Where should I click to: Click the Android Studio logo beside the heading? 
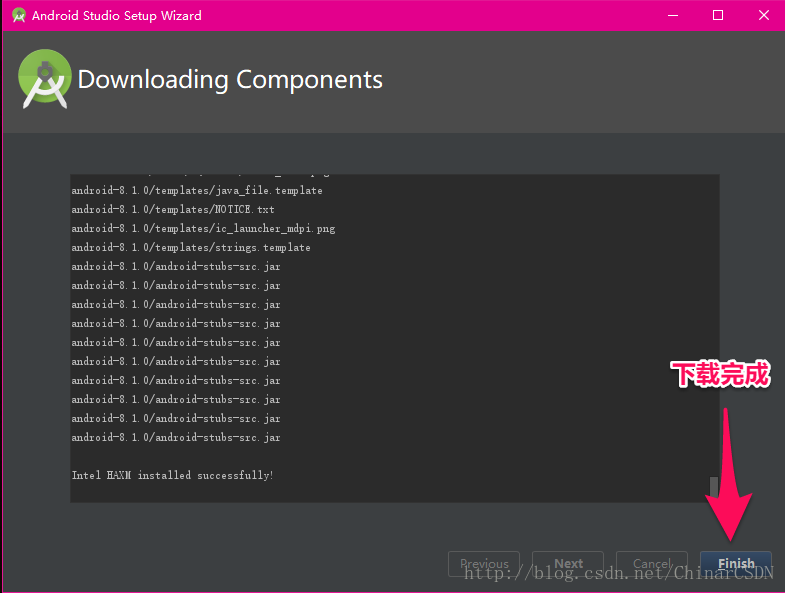pos(45,79)
